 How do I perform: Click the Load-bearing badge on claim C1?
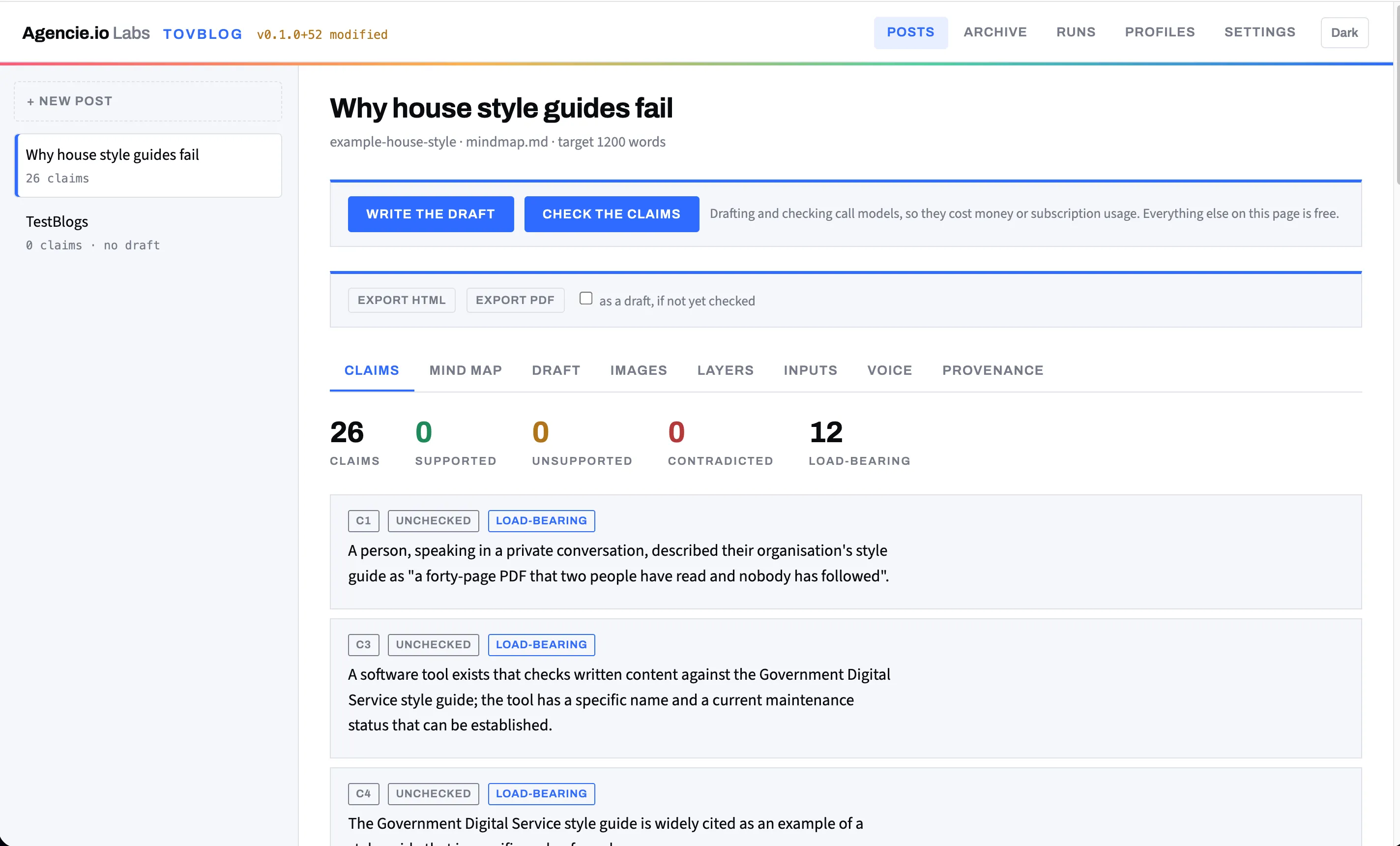[x=542, y=521]
